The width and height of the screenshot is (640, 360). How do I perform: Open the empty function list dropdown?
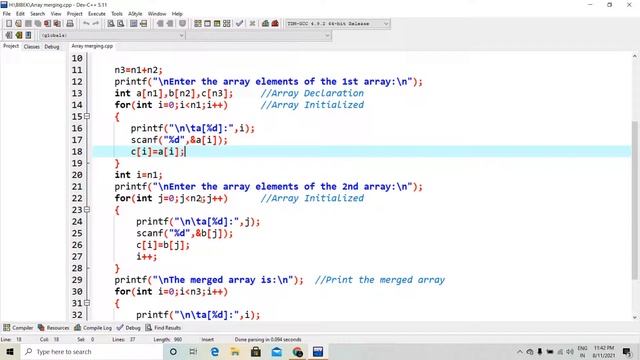tap(258, 36)
